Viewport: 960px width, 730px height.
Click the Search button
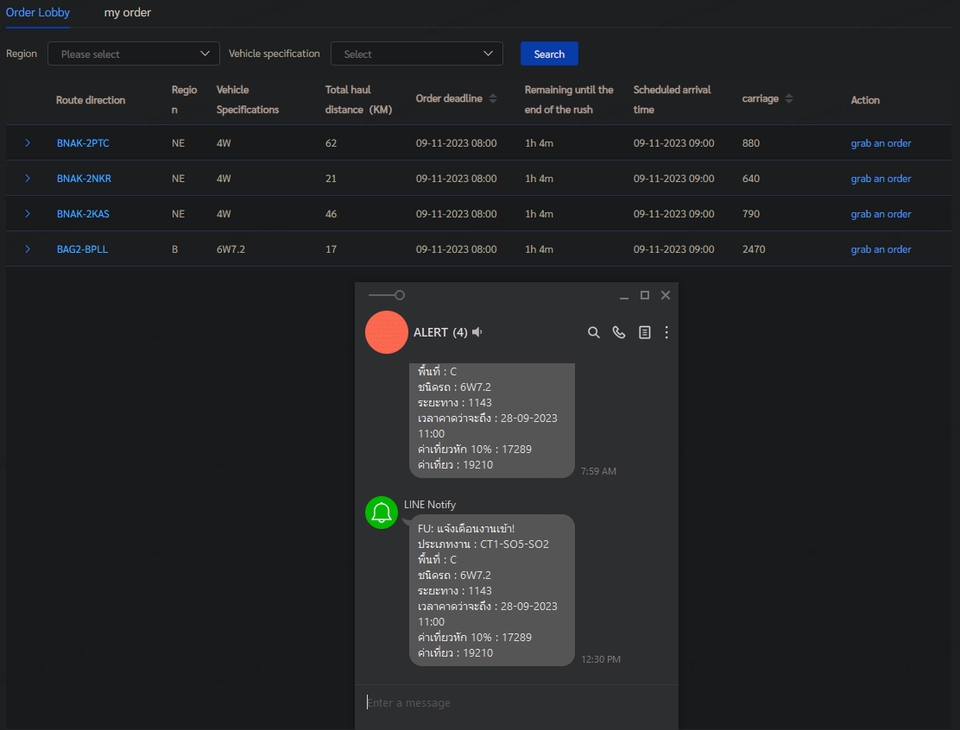(x=549, y=54)
